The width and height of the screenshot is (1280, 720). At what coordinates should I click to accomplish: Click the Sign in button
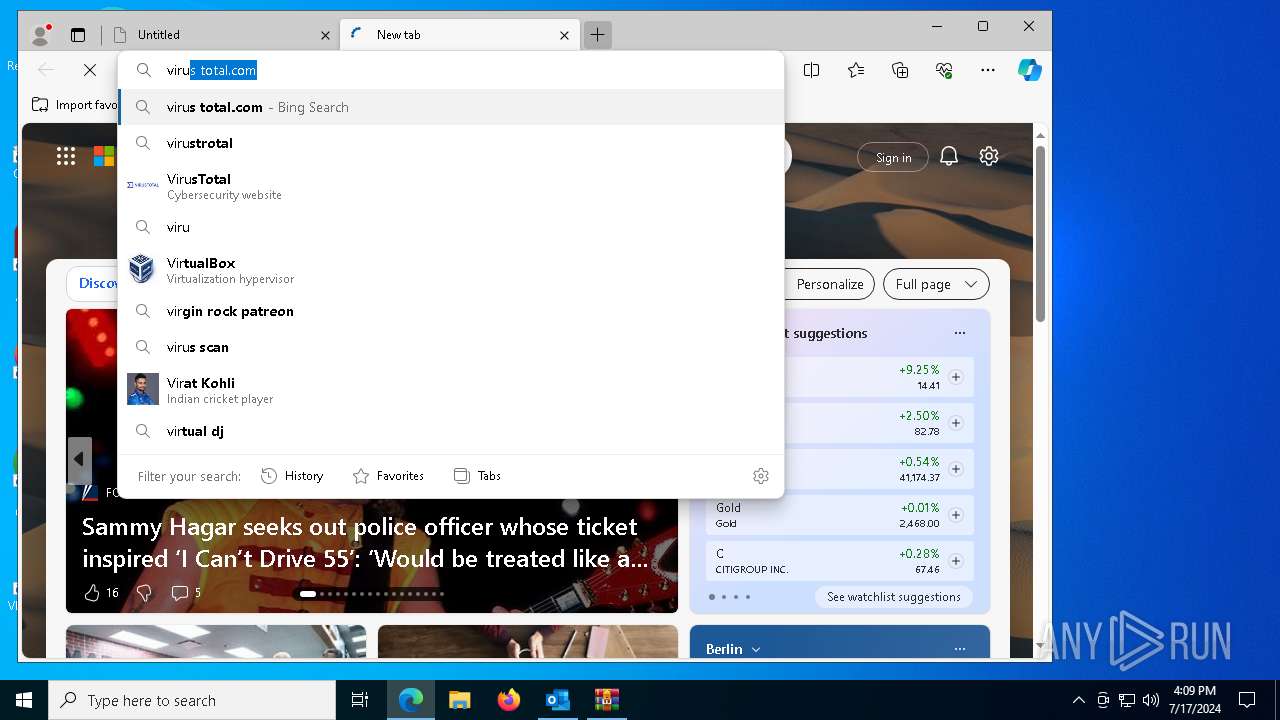893,158
